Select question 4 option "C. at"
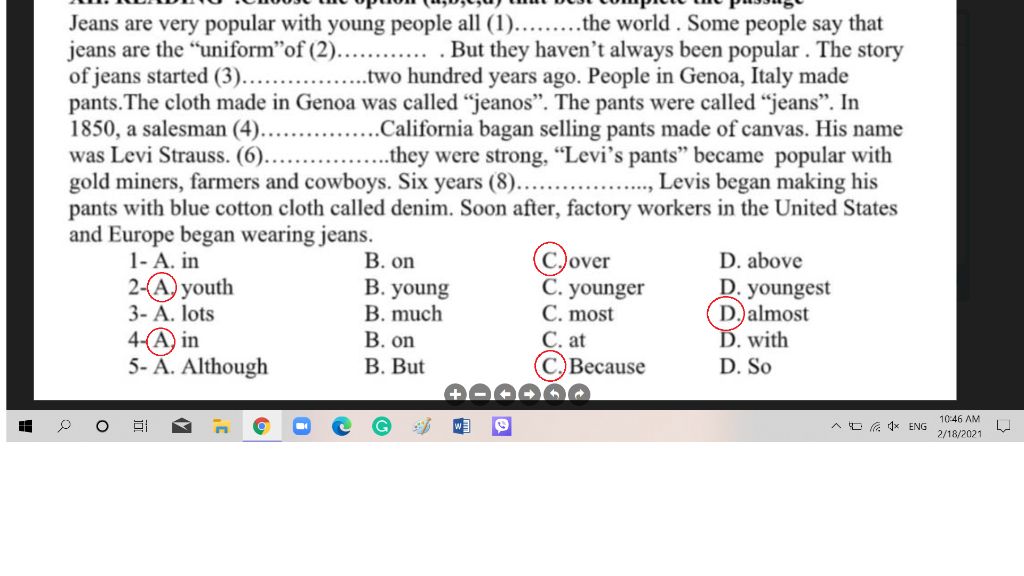 tap(564, 340)
